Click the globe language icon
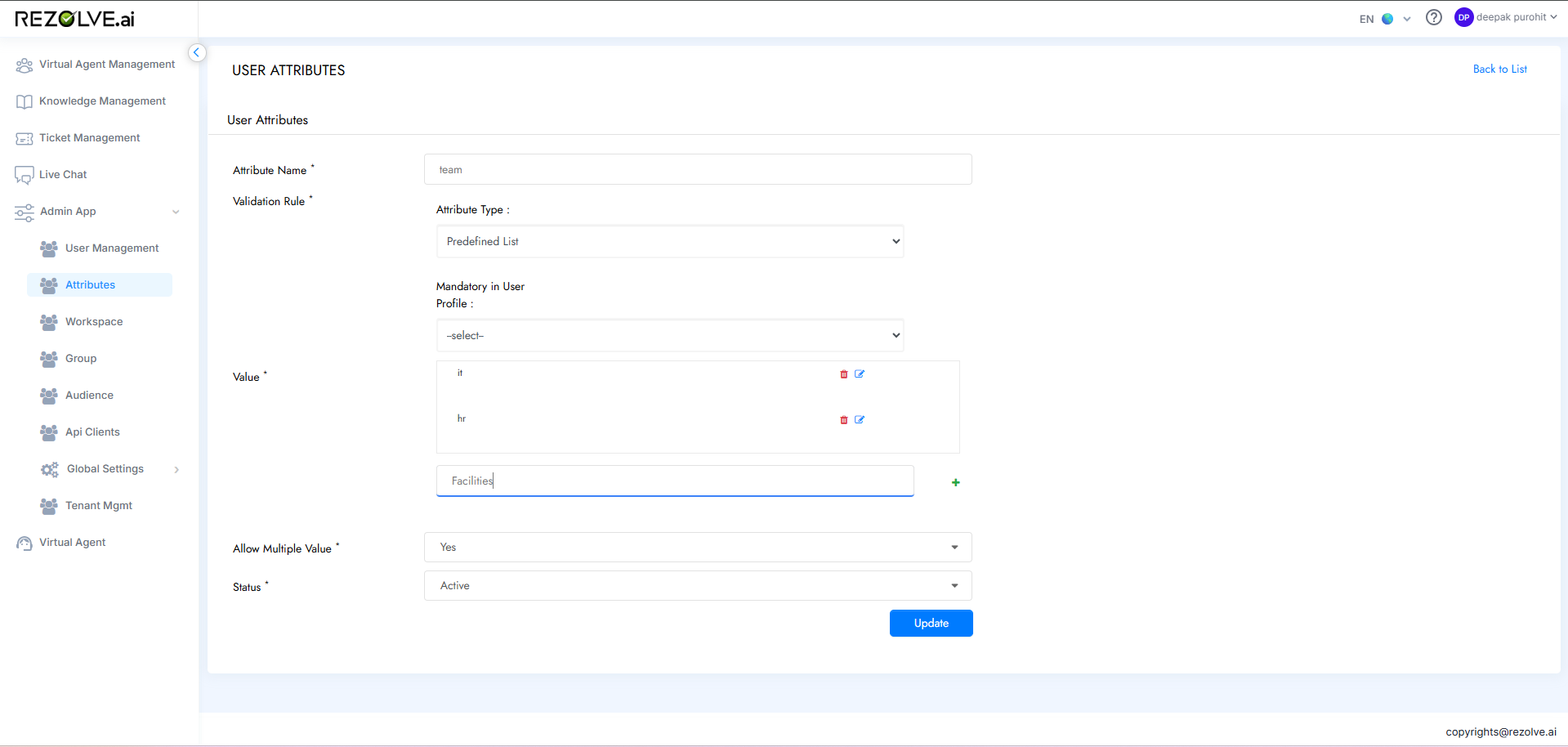Viewport: 1568px width, 747px height. click(x=1387, y=19)
